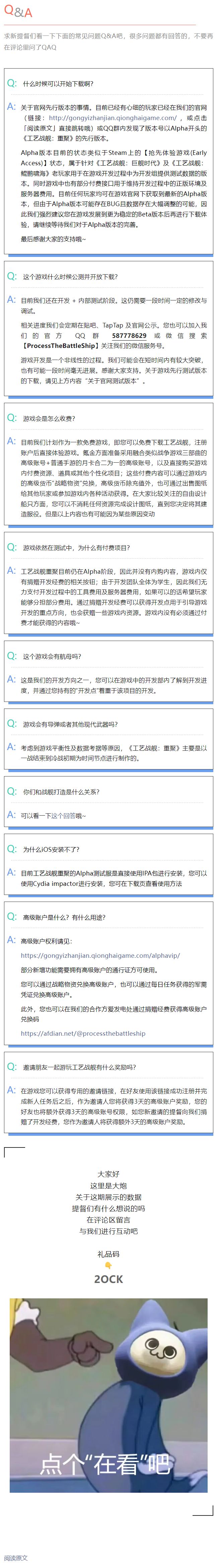The width and height of the screenshot is (216, 1568).
Task: Click the Q icon beside '为什么iOS安装不了？'
Action: coord(12,849)
